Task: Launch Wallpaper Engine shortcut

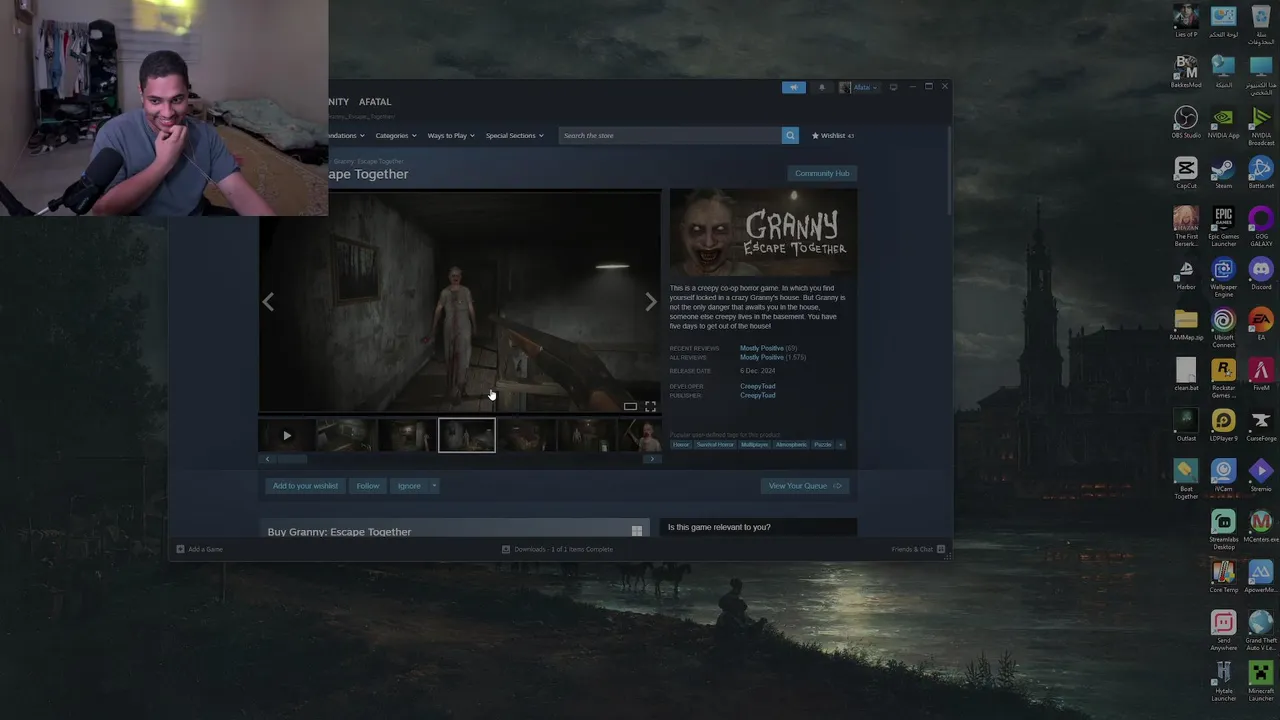Action: [x=1223, y=278]
